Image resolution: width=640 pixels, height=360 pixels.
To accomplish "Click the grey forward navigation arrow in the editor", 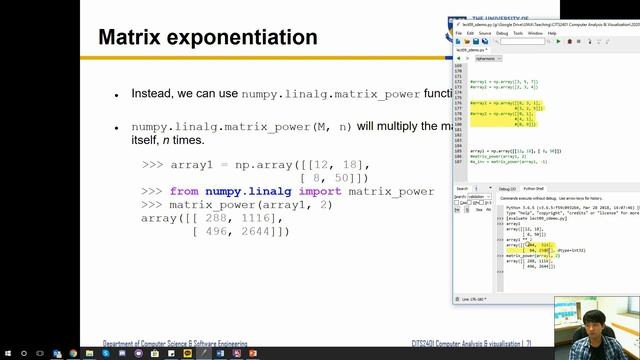I will point(467,58).
